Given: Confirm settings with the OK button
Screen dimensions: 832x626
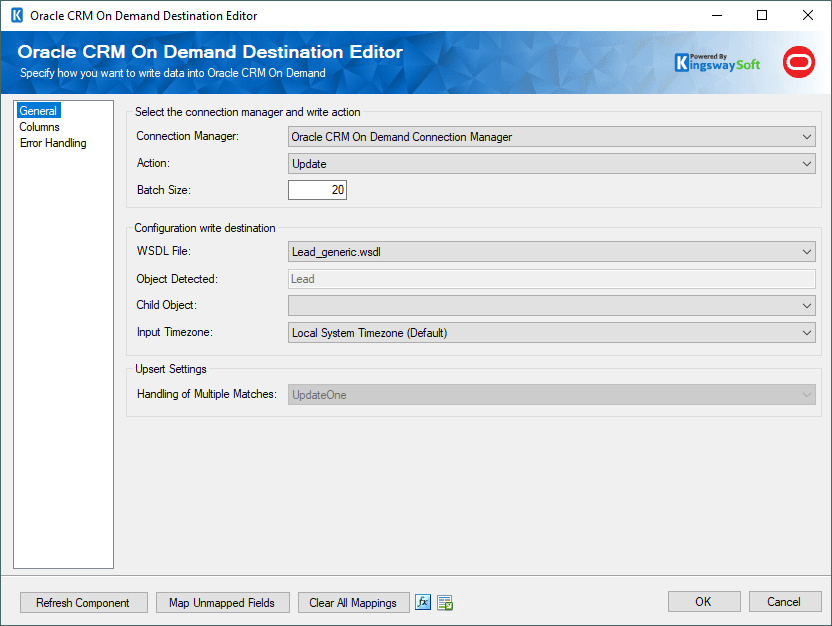Looking at the screenshot, I should (704, 601).
